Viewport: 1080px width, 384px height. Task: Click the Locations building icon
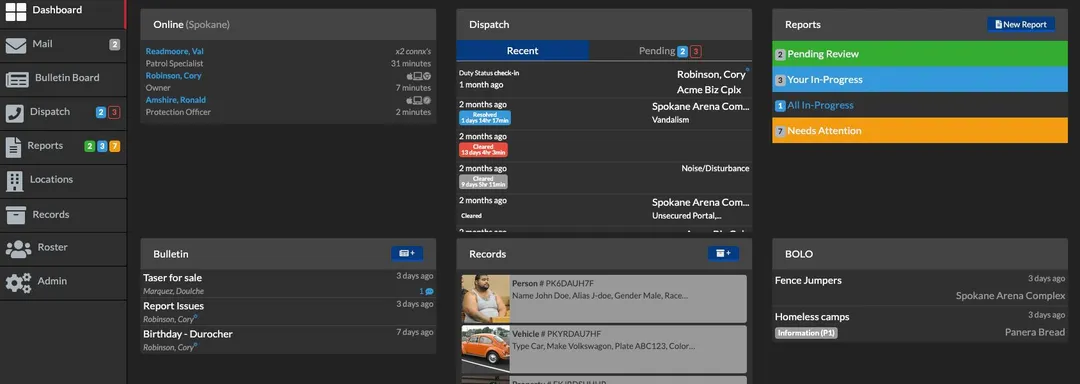(14, 180)
